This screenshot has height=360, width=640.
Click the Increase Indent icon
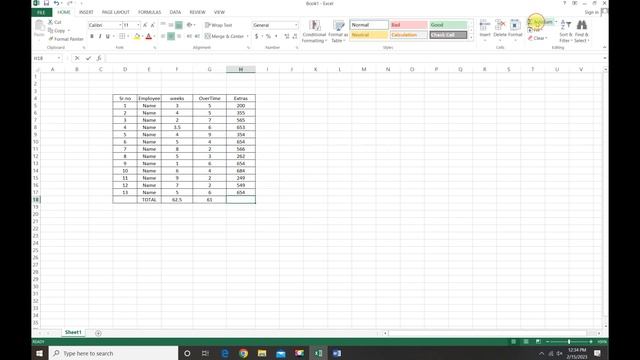[197, 36]
